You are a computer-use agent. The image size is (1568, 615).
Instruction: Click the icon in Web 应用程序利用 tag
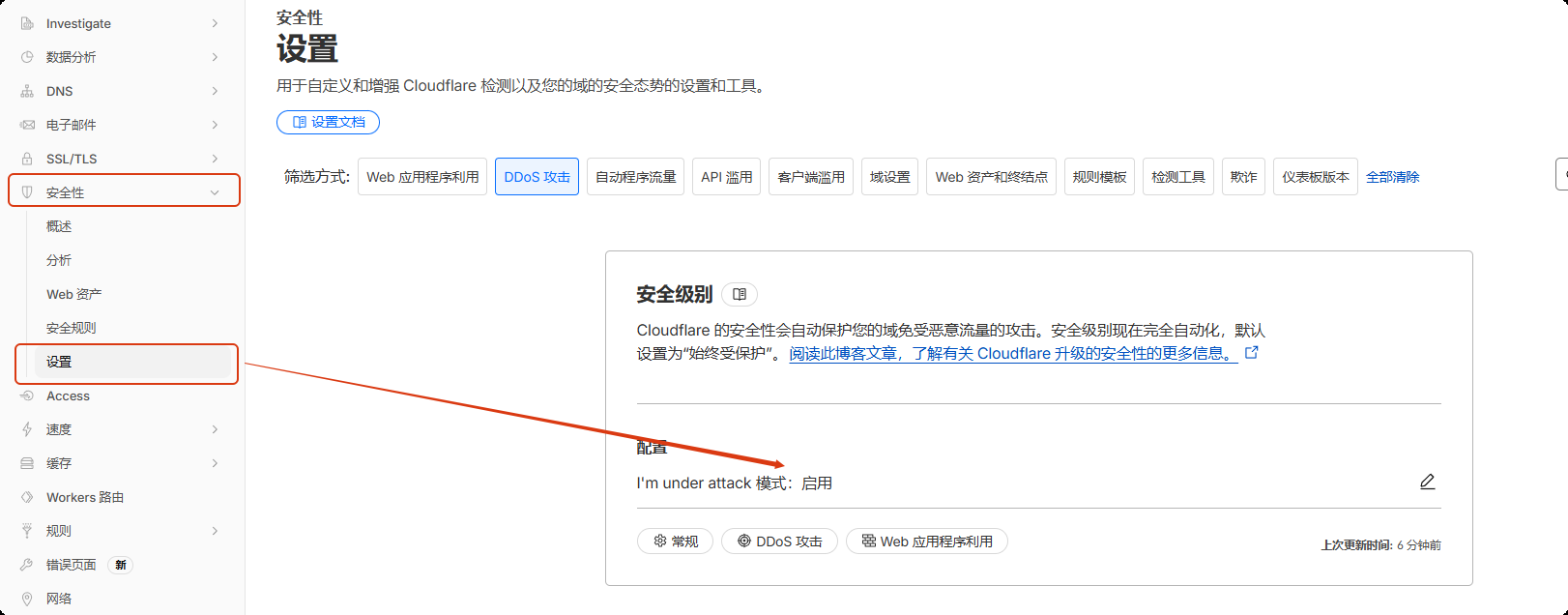point(869,541)
